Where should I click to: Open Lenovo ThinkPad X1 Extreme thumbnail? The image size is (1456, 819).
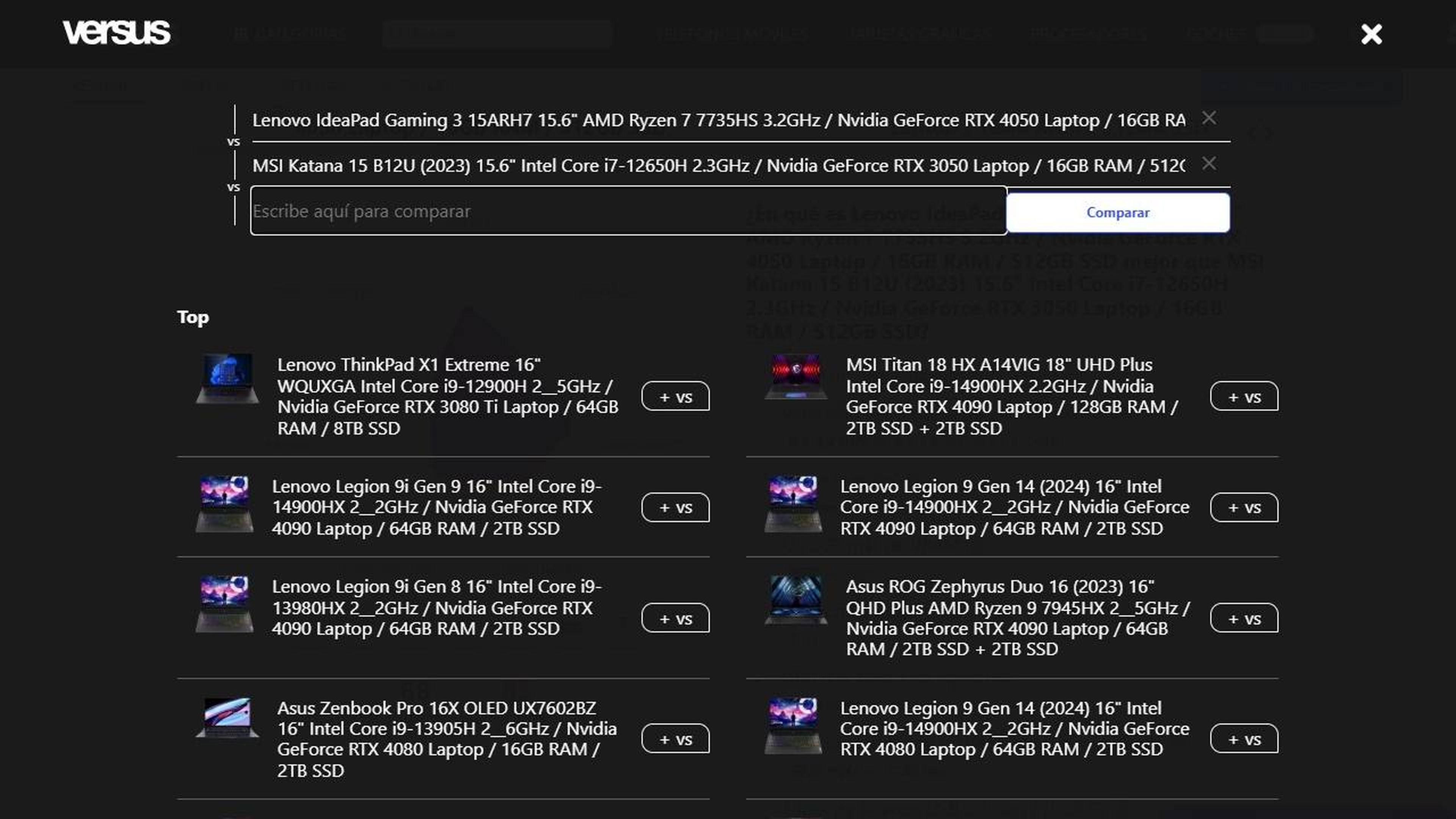pos(227,378)
